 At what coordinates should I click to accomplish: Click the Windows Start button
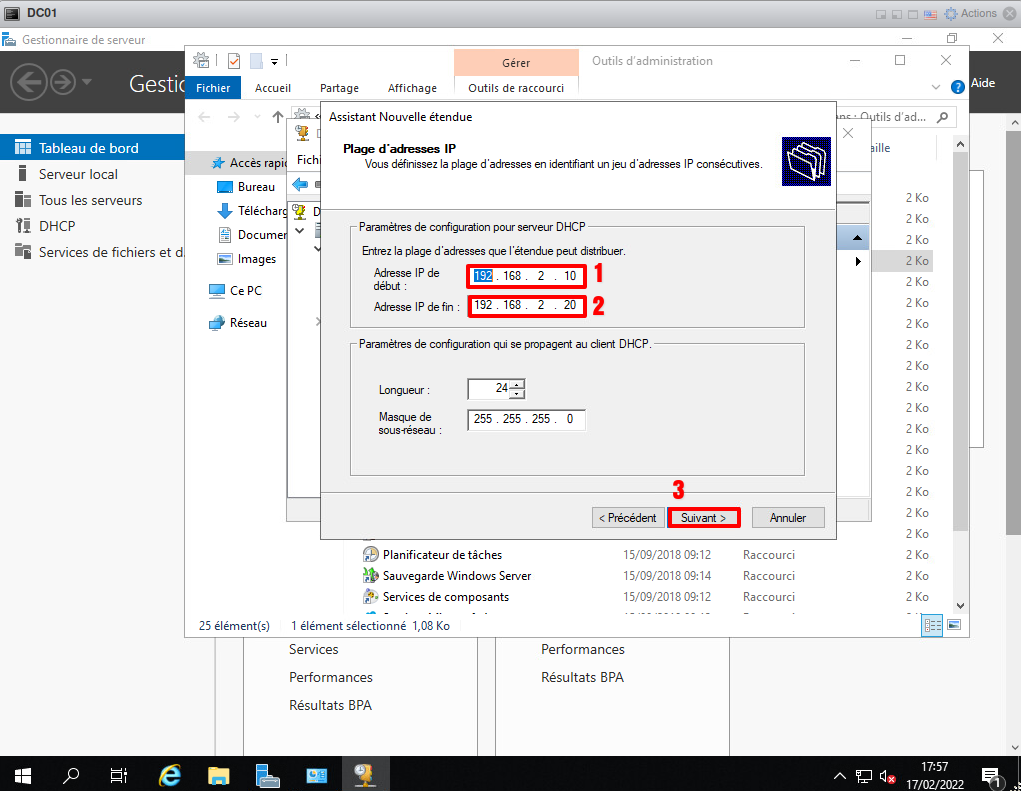click(23, 775)
